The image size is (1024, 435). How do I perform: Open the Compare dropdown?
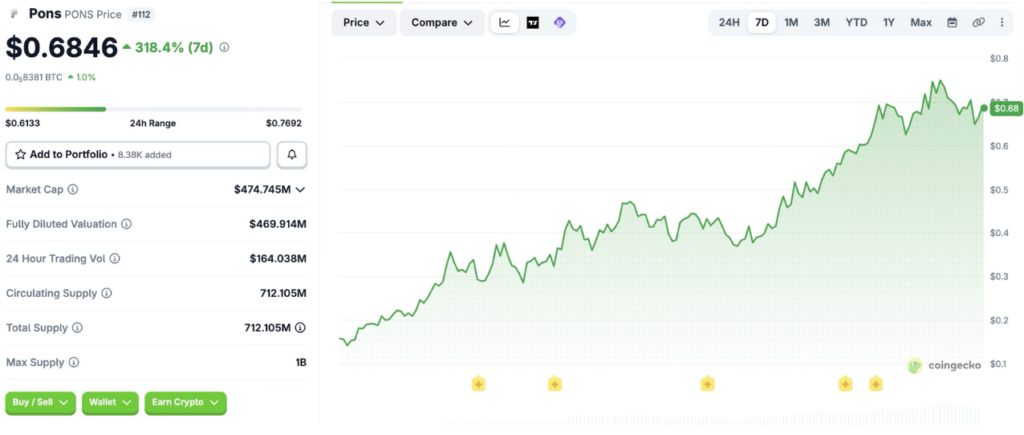(442, 23)
